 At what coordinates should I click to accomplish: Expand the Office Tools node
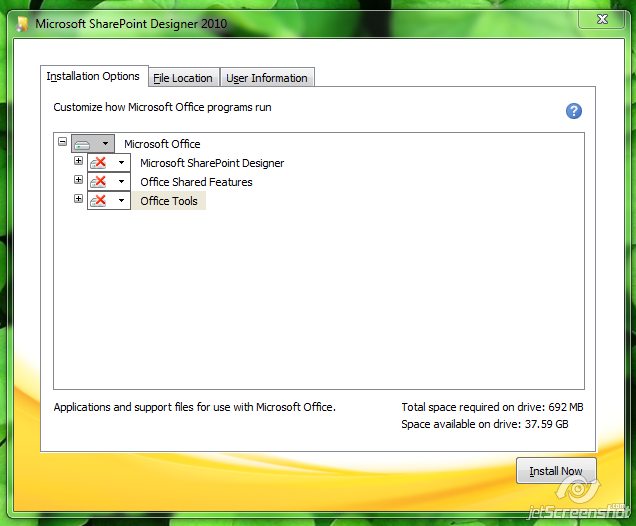coord(78,198)
